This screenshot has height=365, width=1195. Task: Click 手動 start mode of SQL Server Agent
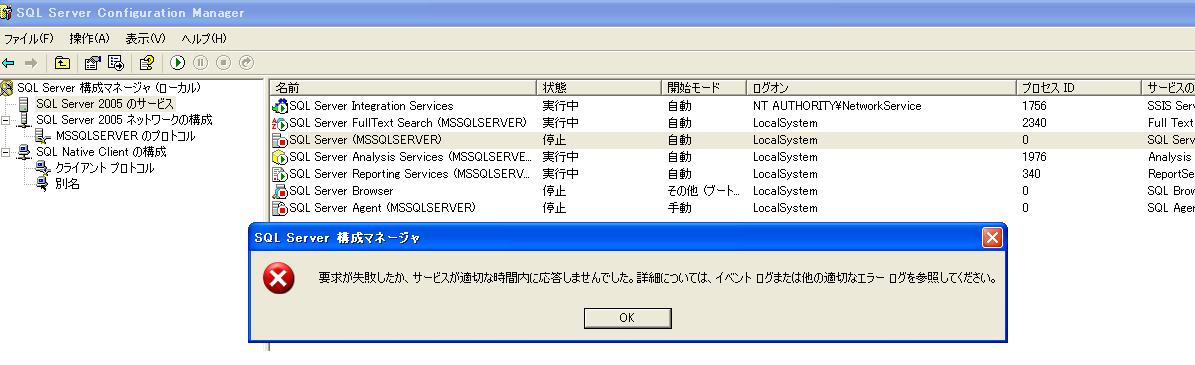click(679, 207)
